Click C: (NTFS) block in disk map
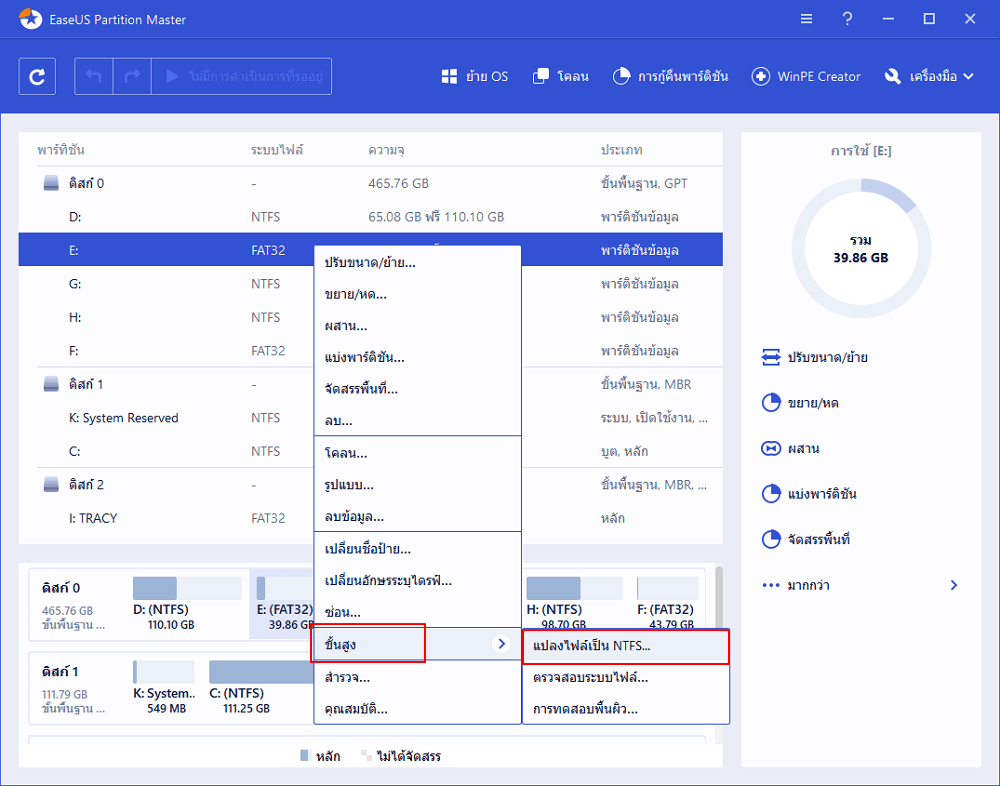The height and width of the screenshot is (786, 1000). [x=261, y=687]
